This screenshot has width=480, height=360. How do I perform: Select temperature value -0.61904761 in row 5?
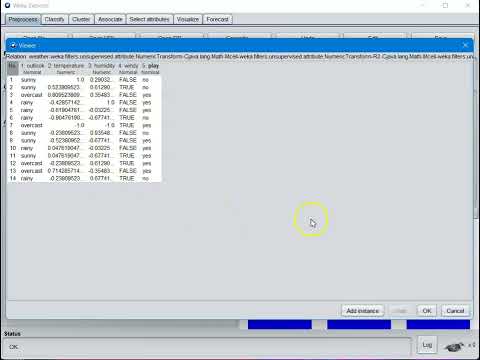[x=66, y=110]
